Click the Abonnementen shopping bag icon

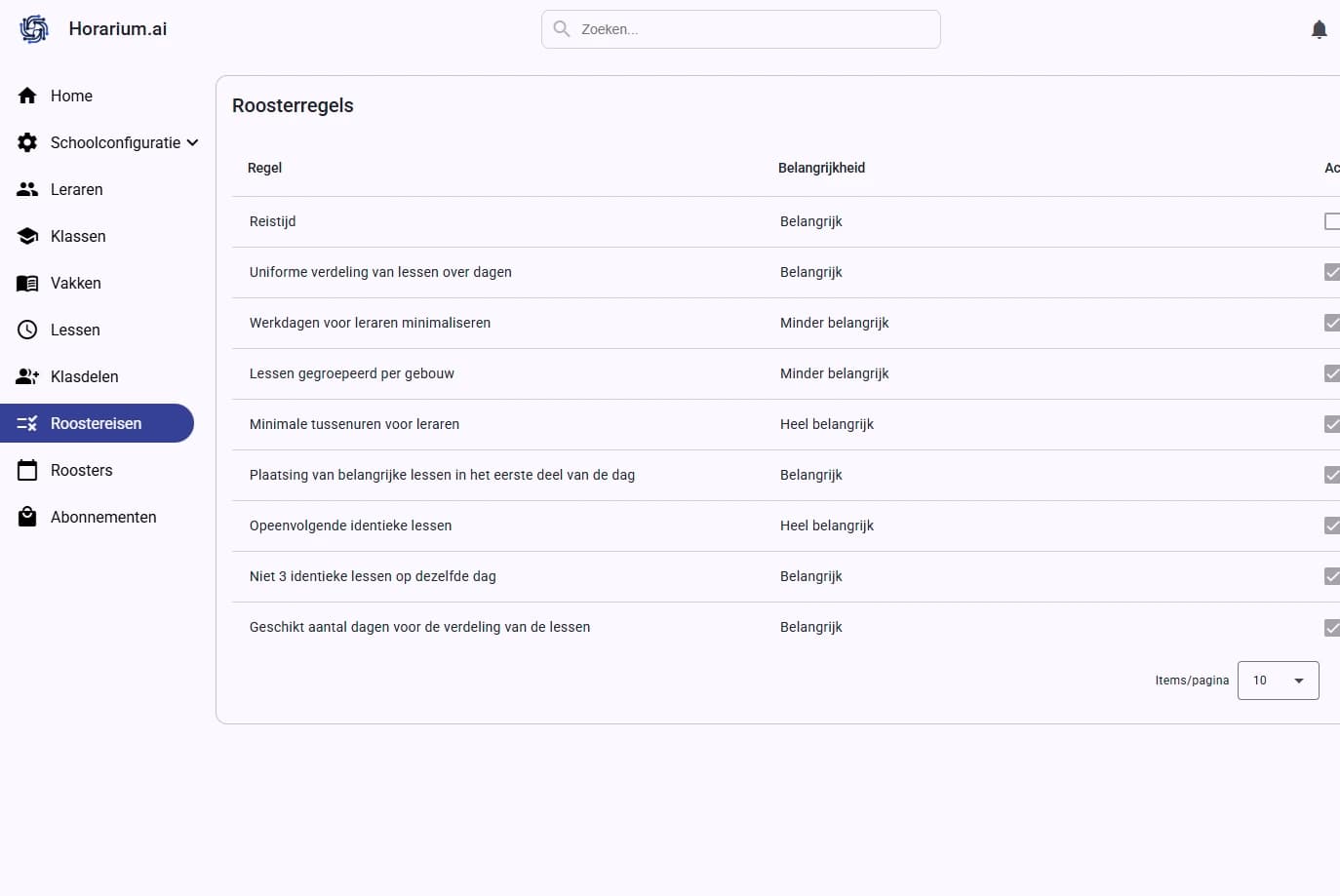27,517
